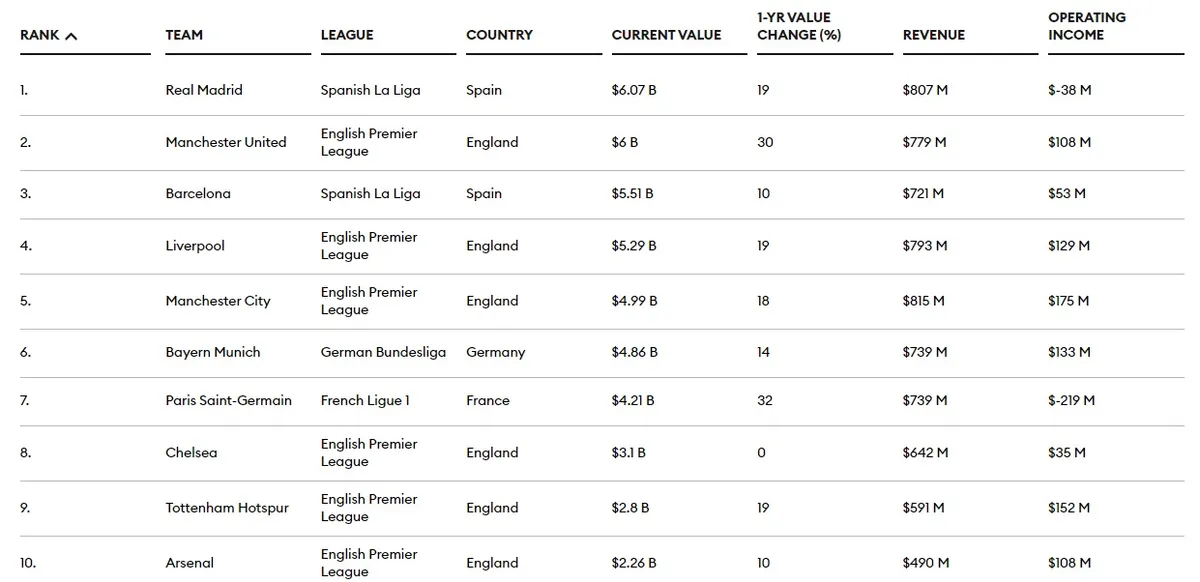Select the Tottenham Hotspur team name
Viewport: 1200px width, 582px height.
click(227, 508)
